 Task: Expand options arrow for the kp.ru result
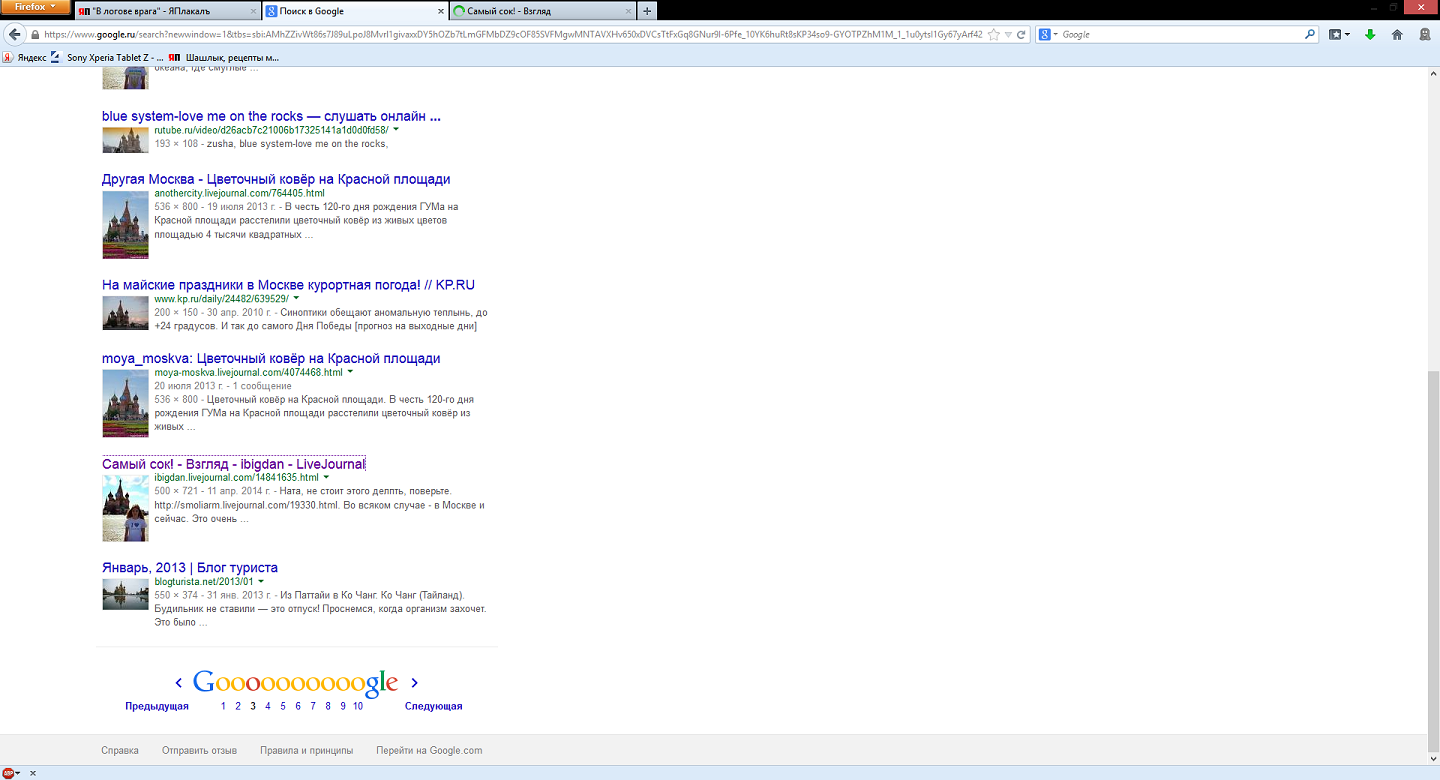click(297, 299)
